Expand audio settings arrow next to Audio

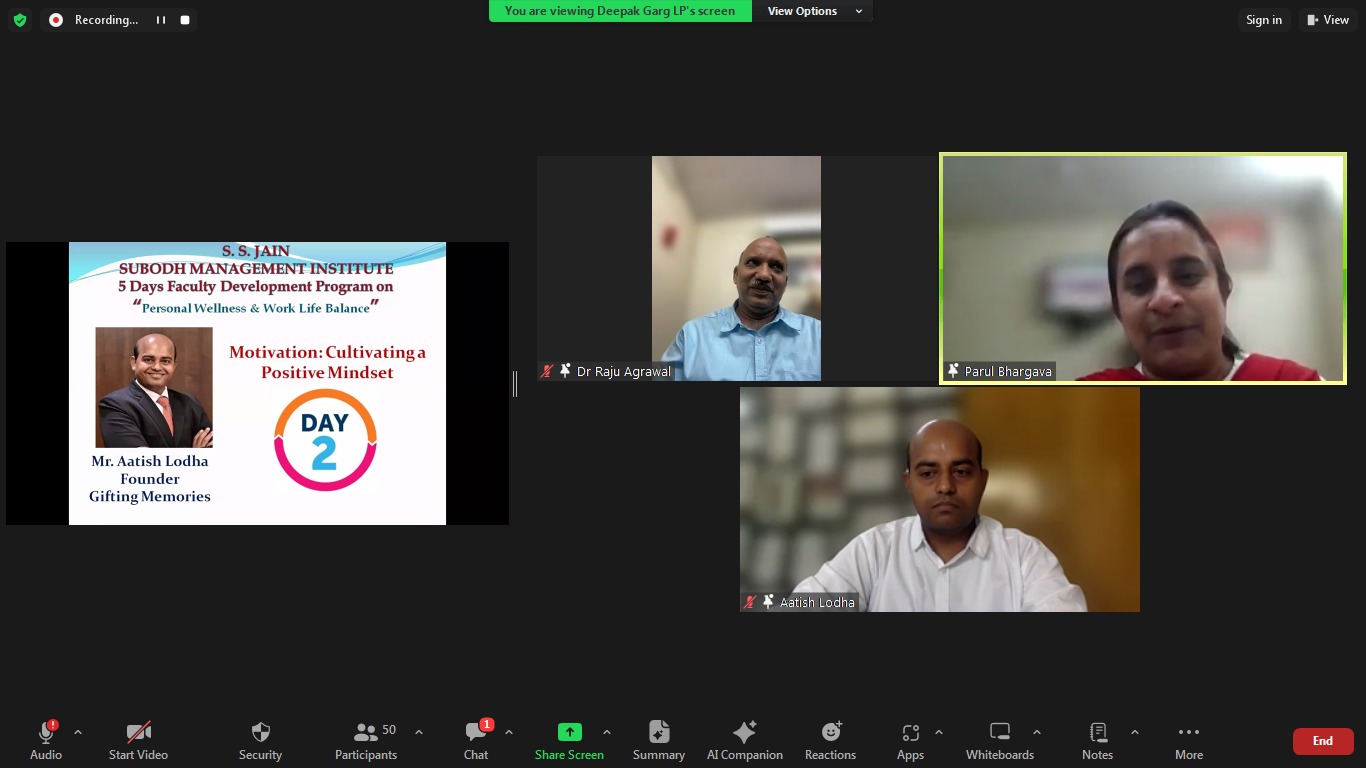coord(78,732)
